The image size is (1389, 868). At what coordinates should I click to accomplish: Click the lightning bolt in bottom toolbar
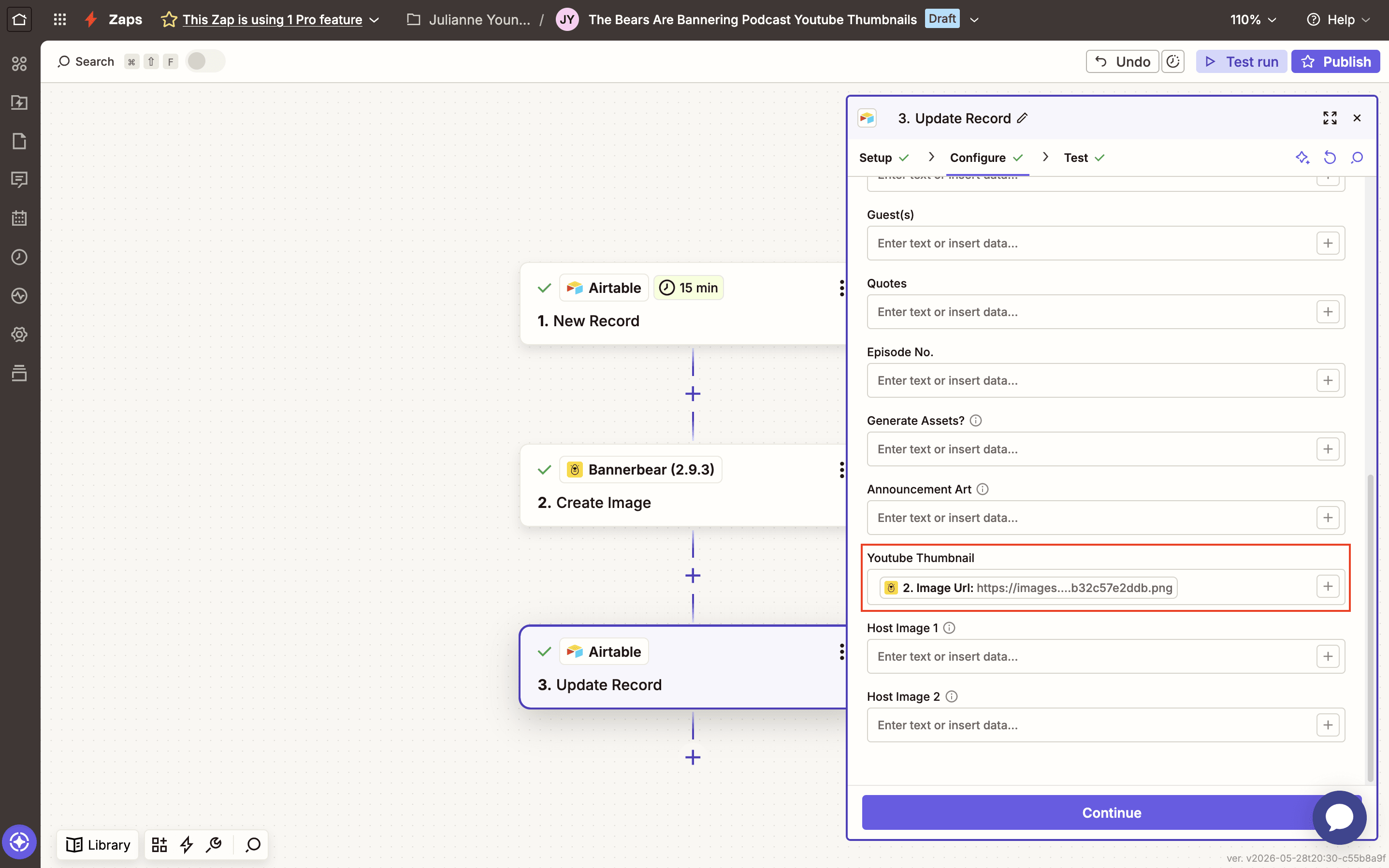pyautogui.click(x=187, y=844)
